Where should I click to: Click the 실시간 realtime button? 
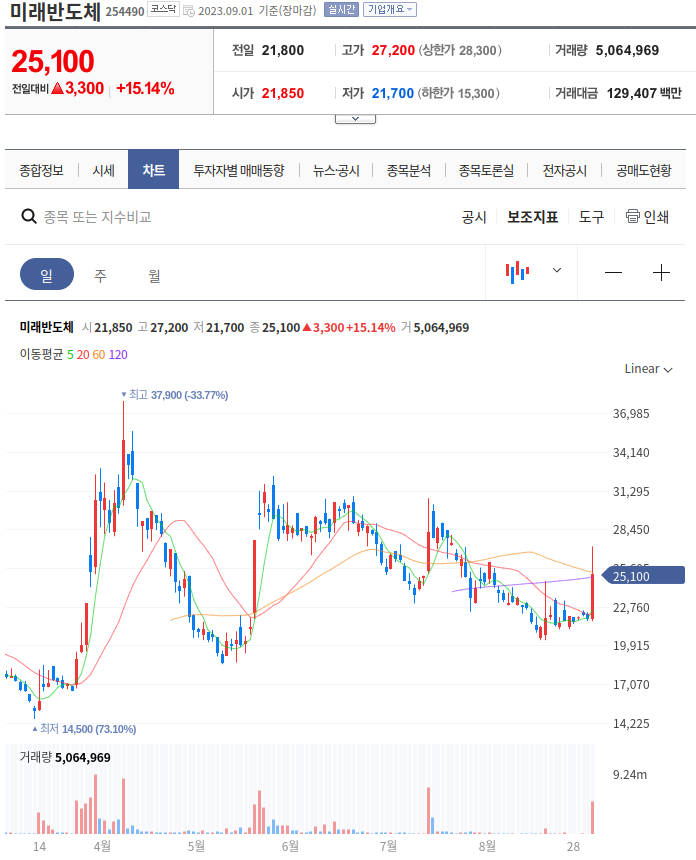point(341,9)
